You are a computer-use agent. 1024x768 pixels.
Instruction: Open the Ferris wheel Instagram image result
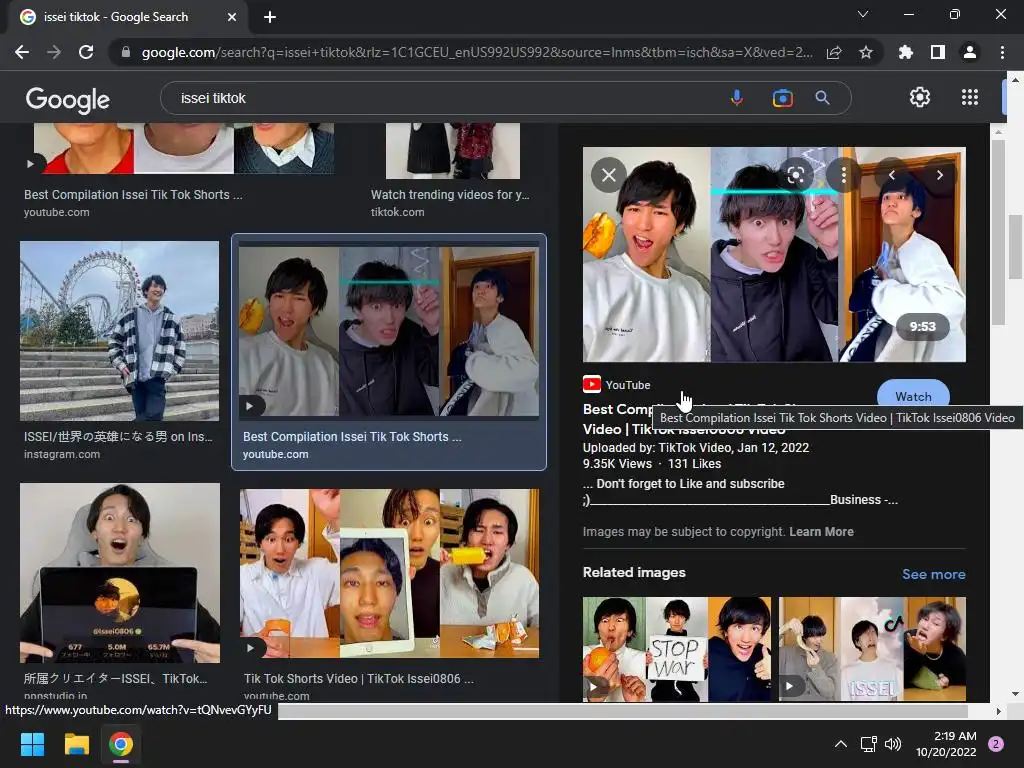pos(120,331)
